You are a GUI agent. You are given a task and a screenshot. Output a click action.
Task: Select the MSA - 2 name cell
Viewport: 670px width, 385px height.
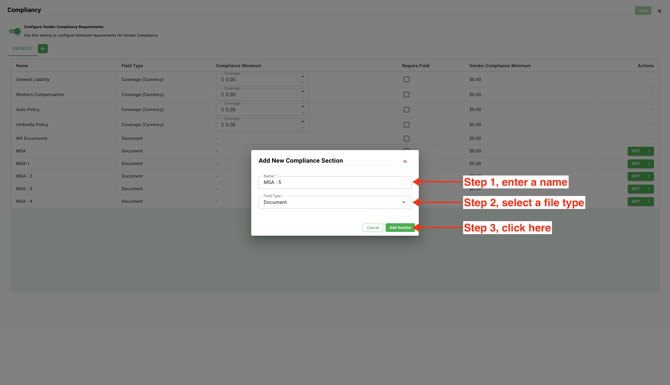pos(24,176)
